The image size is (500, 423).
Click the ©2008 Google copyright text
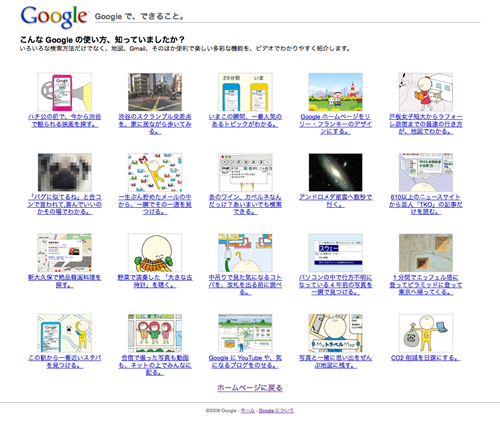221,411
